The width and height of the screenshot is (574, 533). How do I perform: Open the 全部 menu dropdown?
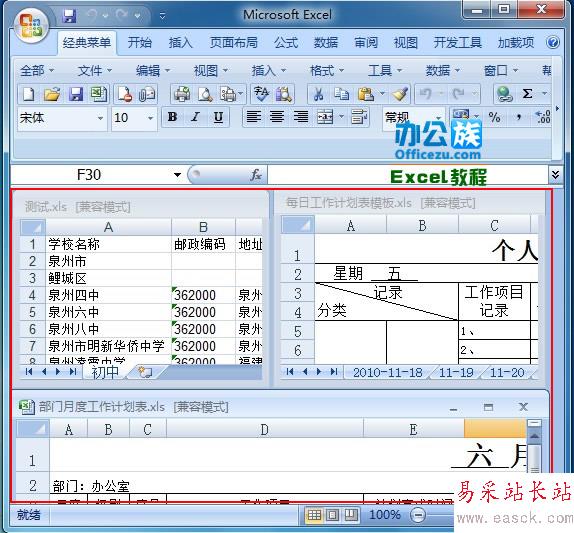pos(37,70)
